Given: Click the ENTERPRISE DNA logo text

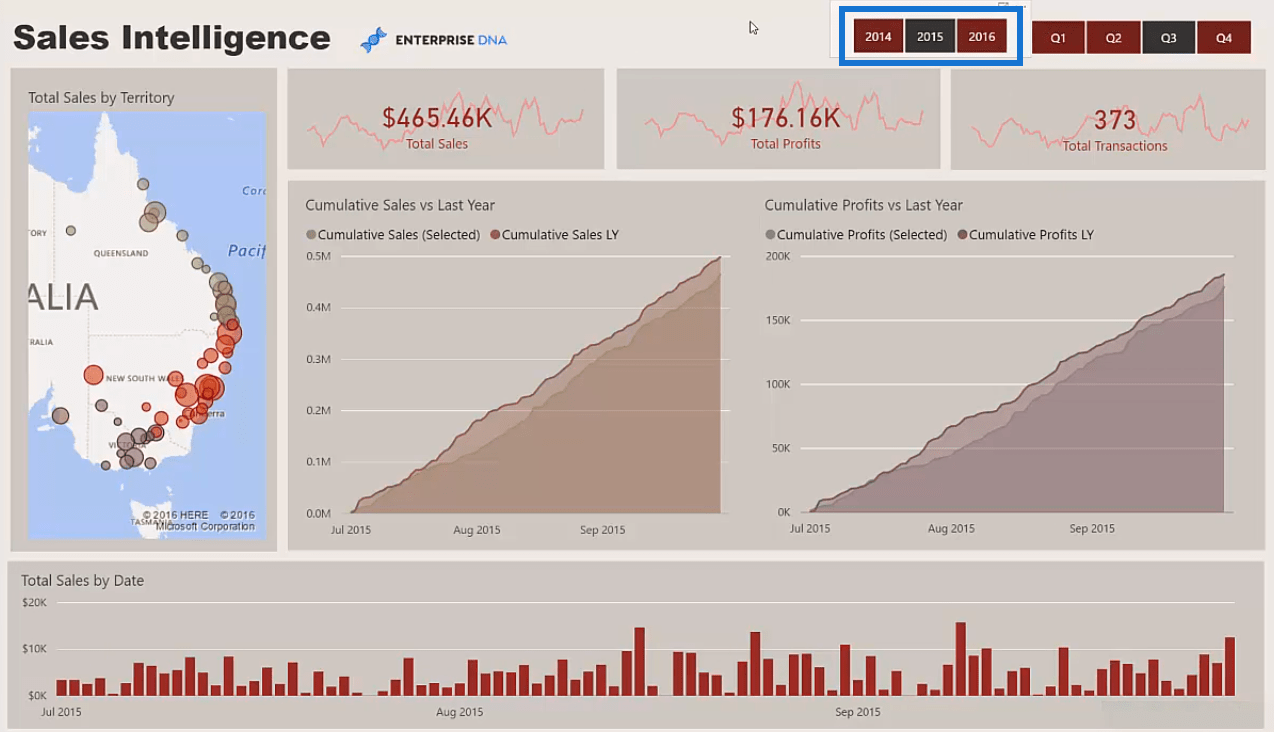Looking at the screenshot, I should (451, 40).
